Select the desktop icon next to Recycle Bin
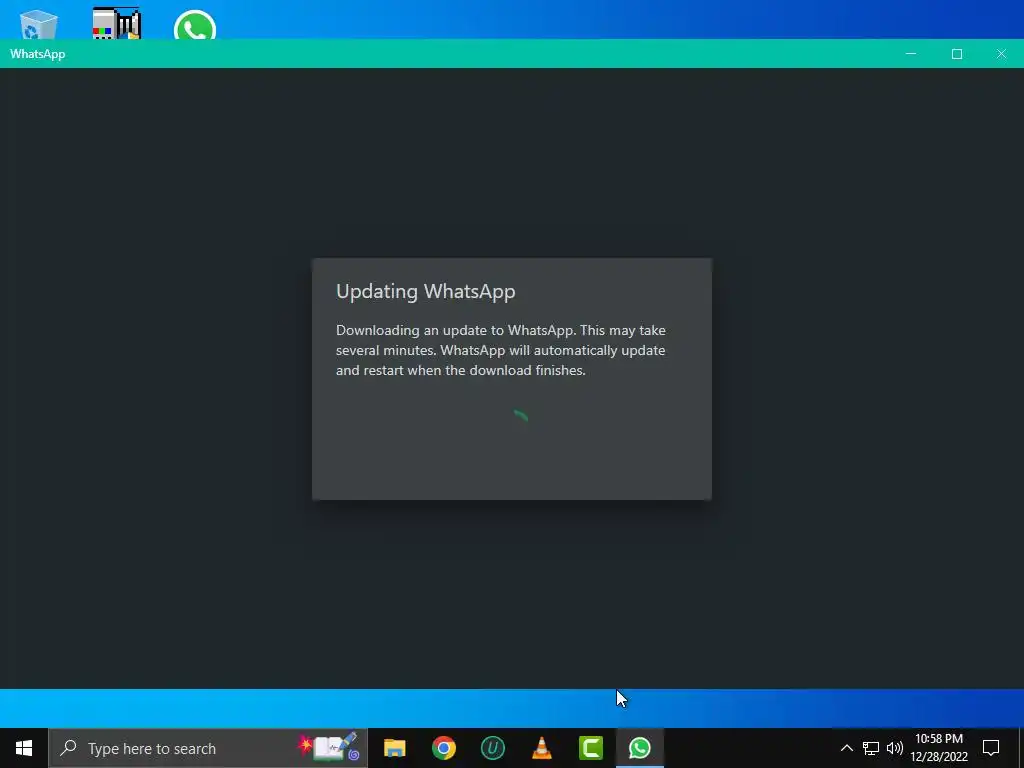 [x=116, y=24]
